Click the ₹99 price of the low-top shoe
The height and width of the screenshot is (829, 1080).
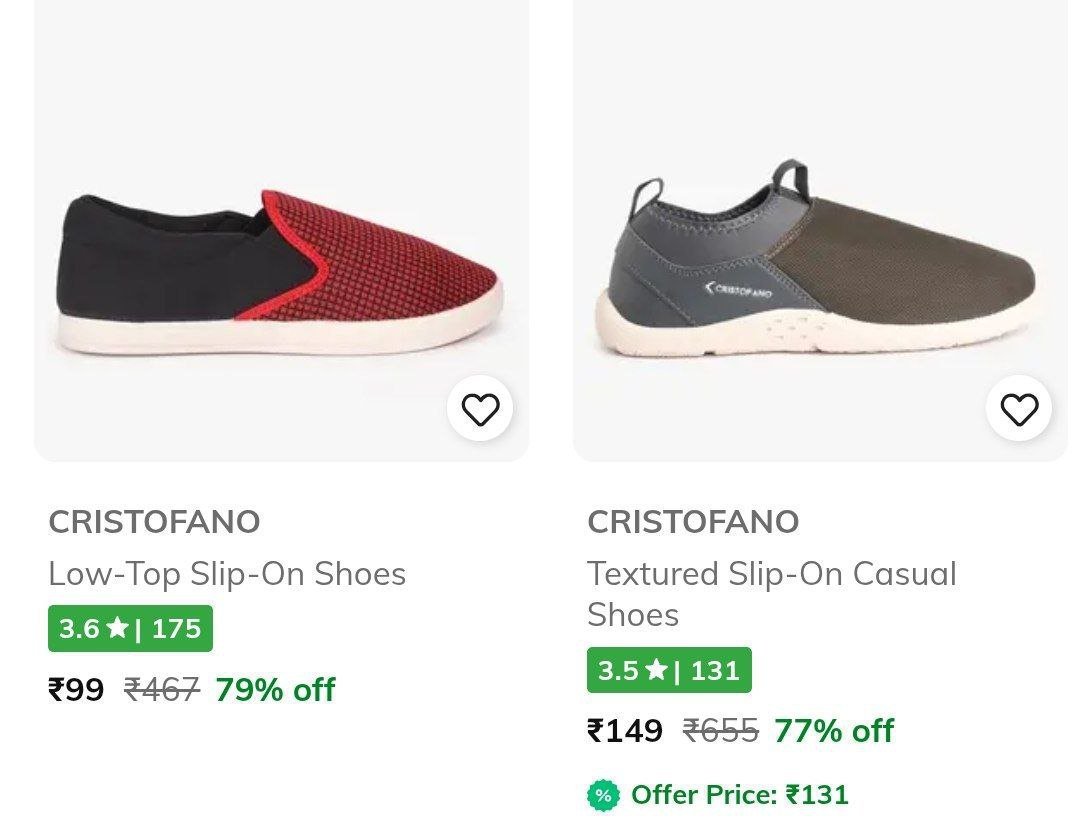(76, 689)
